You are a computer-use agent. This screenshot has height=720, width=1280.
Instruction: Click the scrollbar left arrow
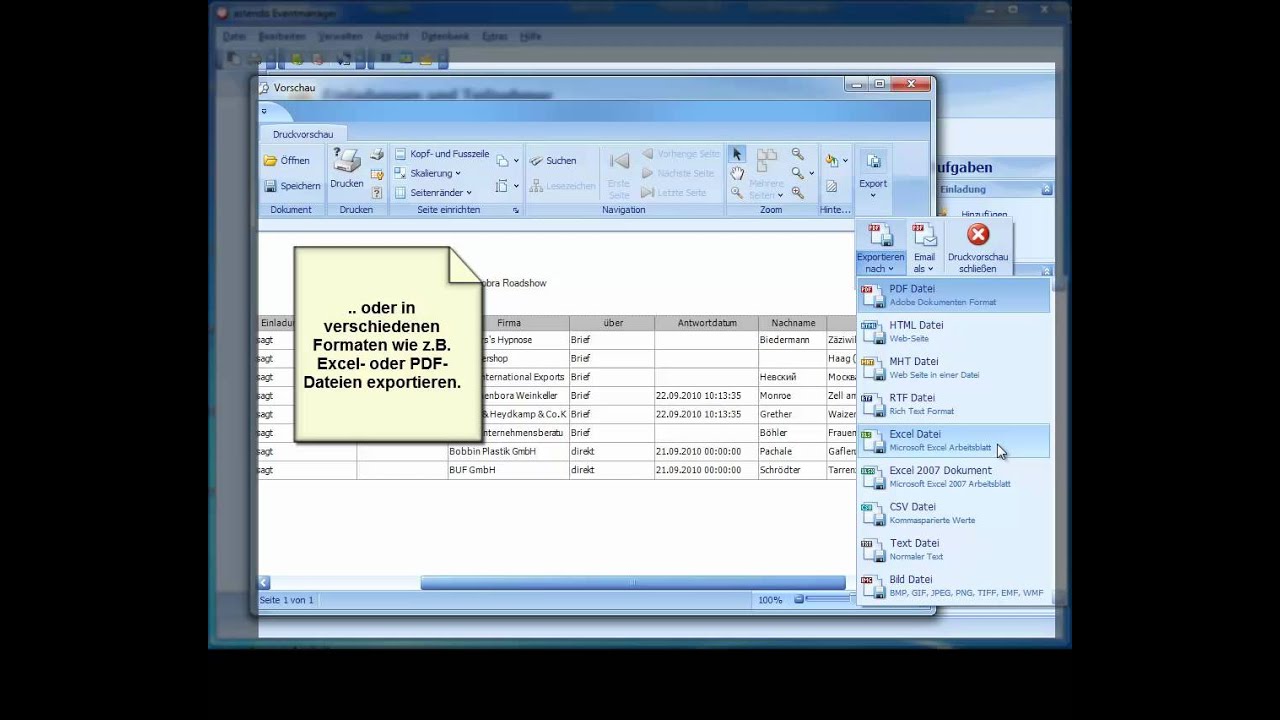pyautogui.click(x=265, y=583)
